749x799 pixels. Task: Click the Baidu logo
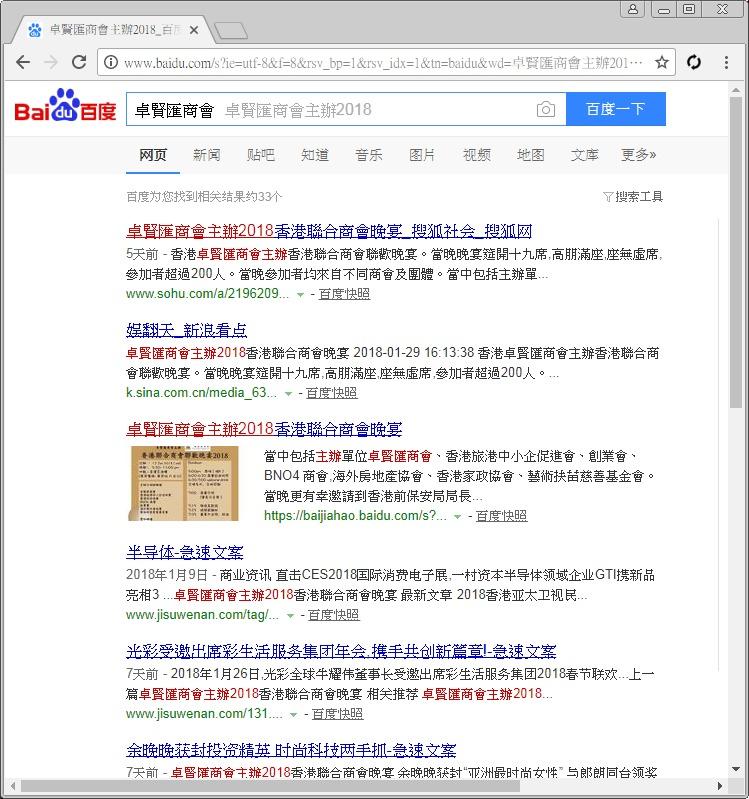pyautogui.click(x=65, y=106)
